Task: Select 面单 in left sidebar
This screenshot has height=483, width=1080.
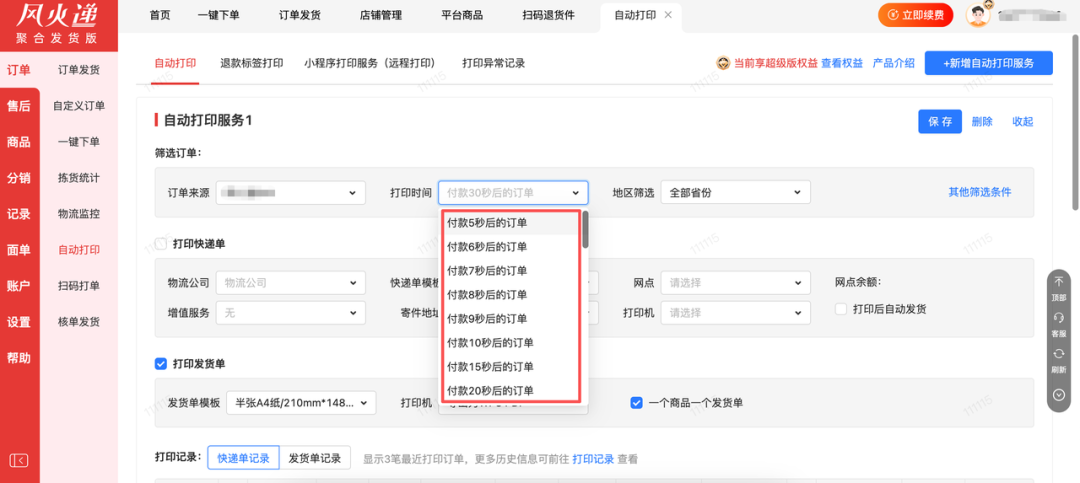Action: 19,250
